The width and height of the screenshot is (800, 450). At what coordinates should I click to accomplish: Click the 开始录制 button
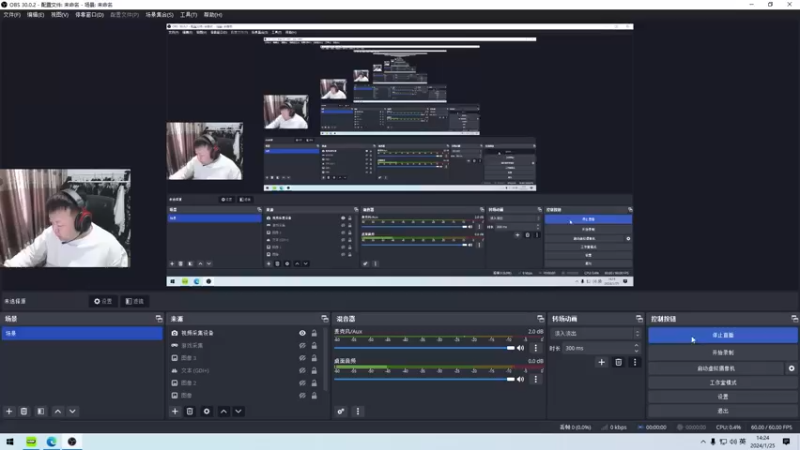pos(722,353)
